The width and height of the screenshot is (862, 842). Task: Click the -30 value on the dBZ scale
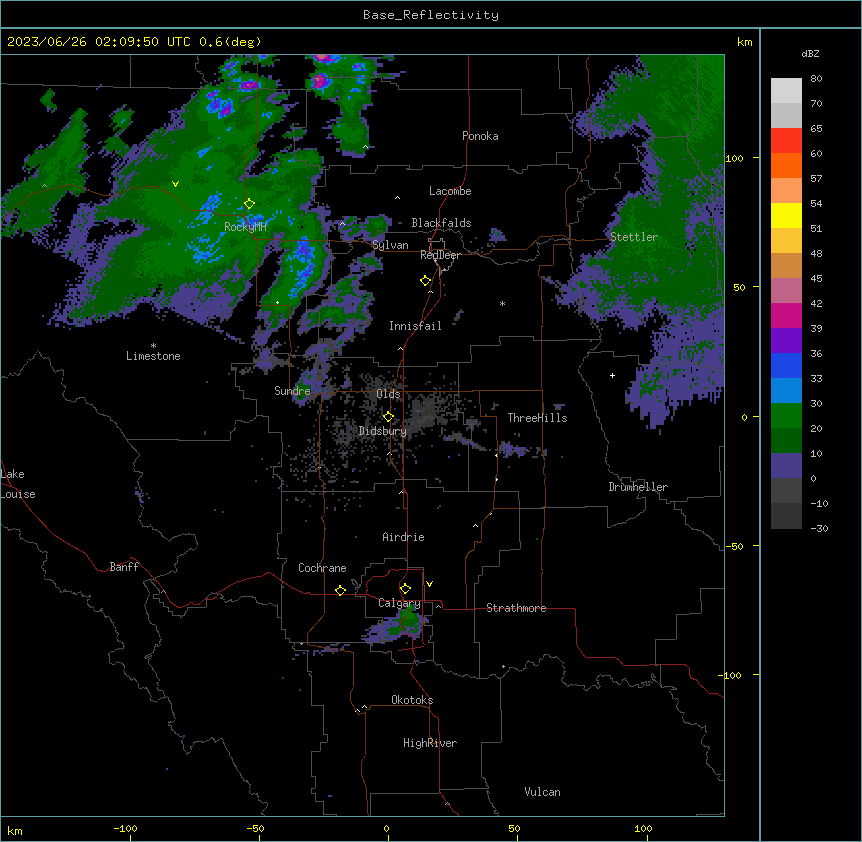819,528
